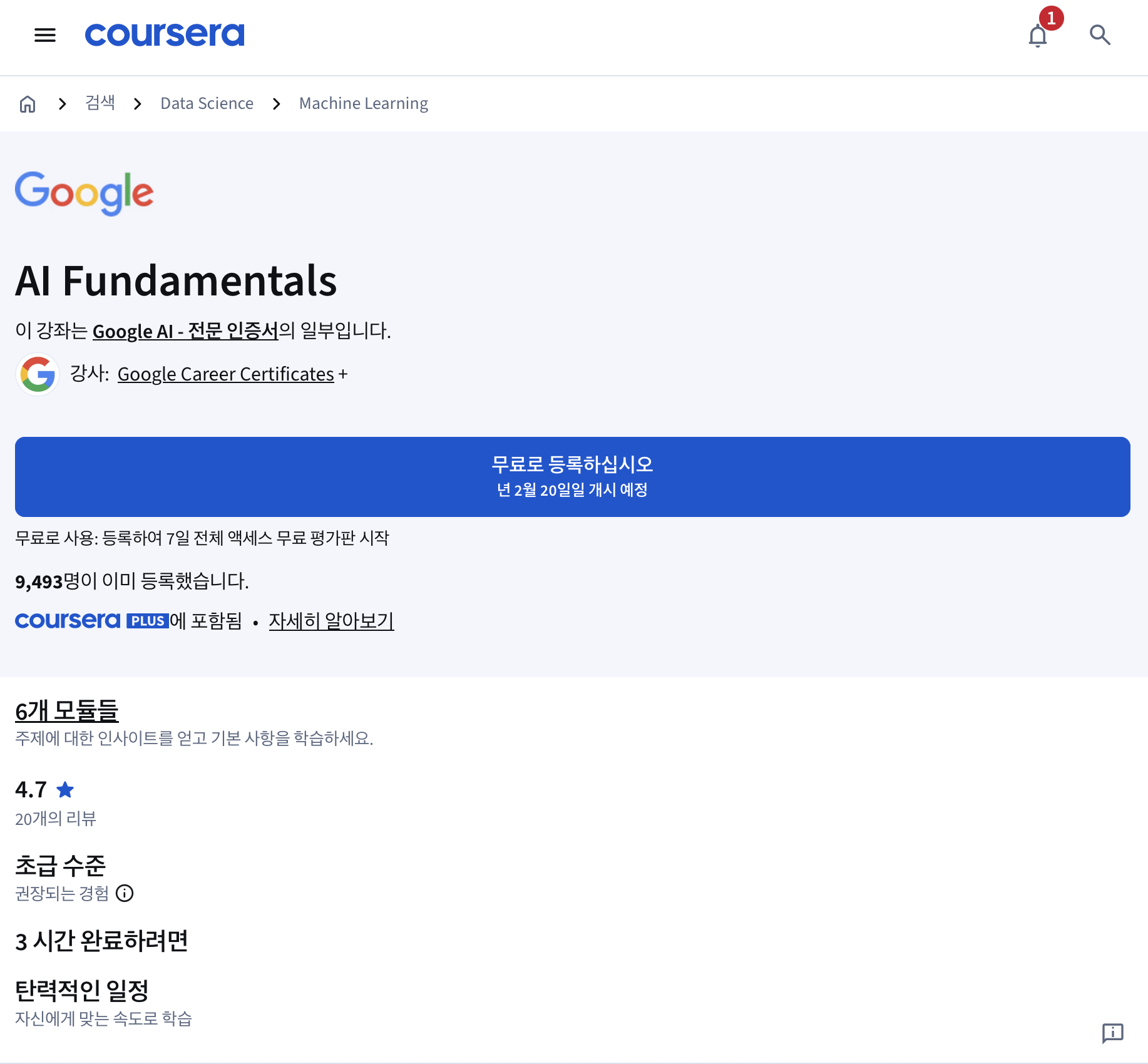Open the Machine Learning breadcrumb
Viewport: 1148px width, 1064px height.
point(364,103)
